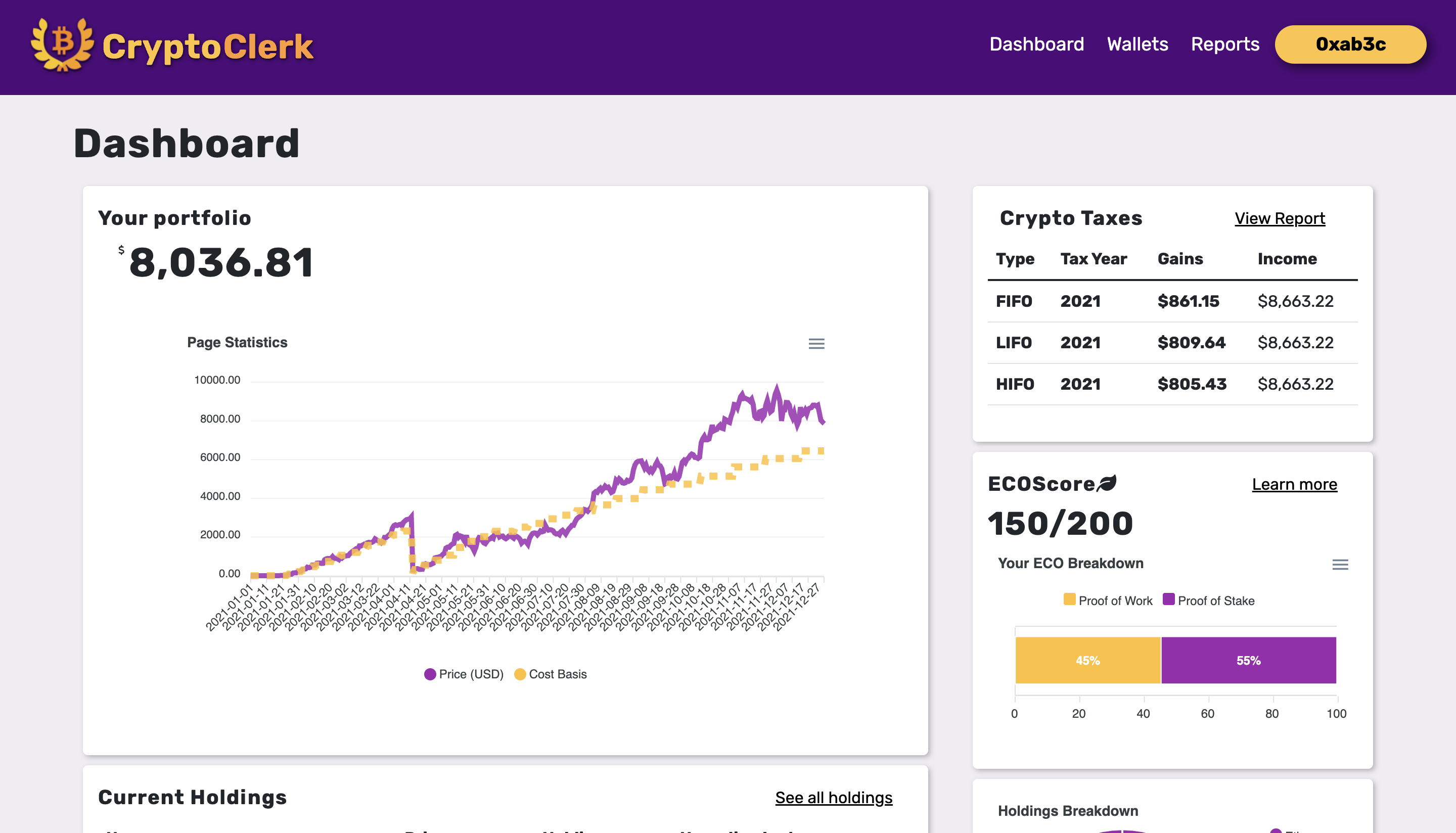The height and width of the screenshot is (833, 1456).
Task: Toggle Proof of Work legend item
Action: click(1108, 600)
